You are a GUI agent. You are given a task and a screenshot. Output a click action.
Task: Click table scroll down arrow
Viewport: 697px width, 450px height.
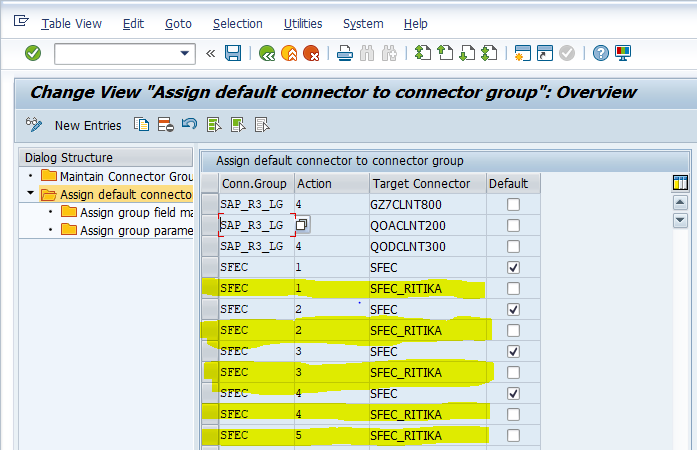(680, 220)
